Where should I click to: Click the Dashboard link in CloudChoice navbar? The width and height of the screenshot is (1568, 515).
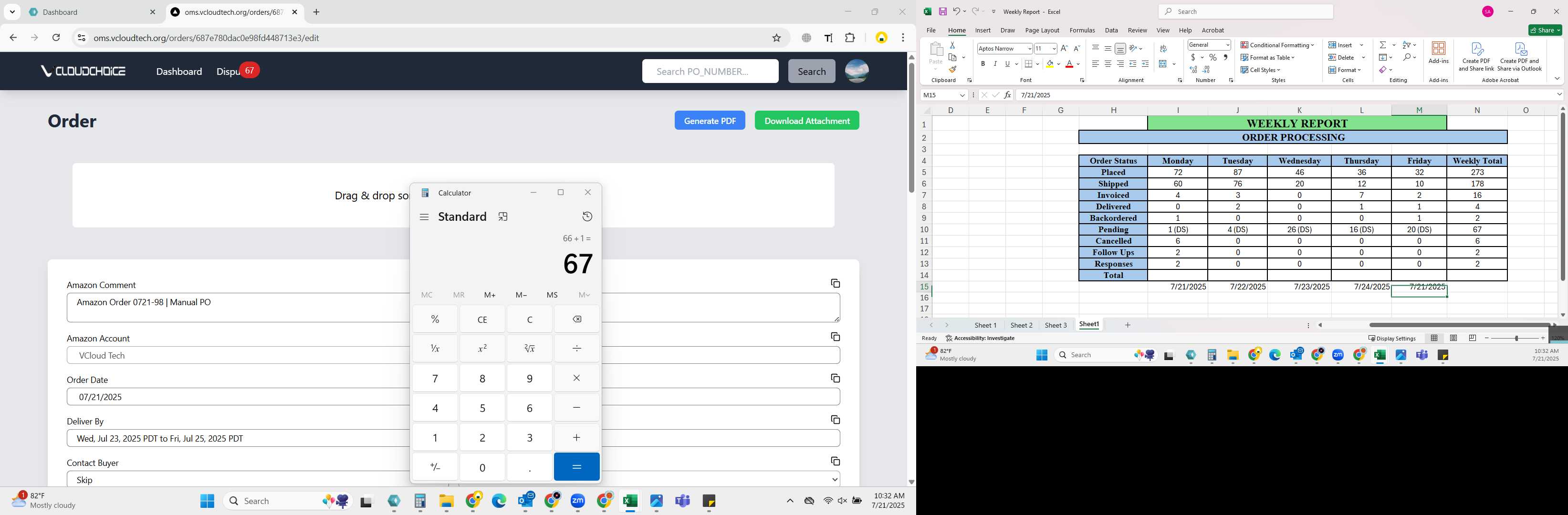point(179,71)
